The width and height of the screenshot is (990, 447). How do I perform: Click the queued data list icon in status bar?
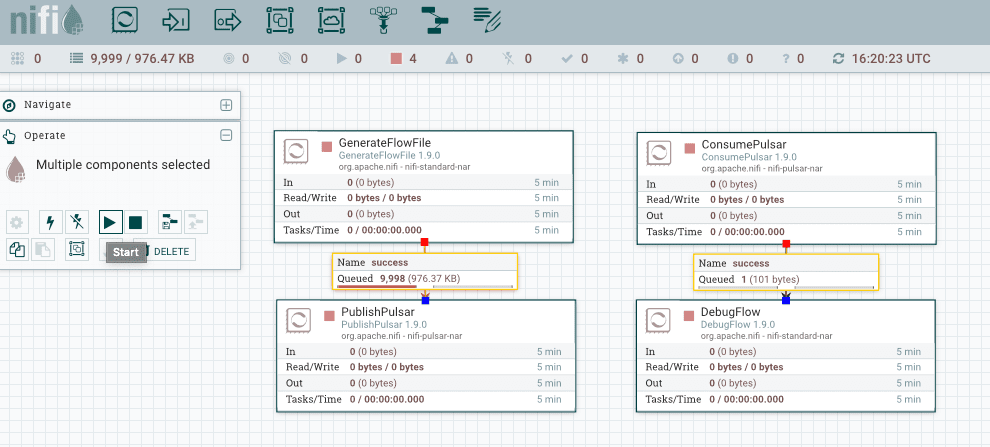[x=76, y=59]
